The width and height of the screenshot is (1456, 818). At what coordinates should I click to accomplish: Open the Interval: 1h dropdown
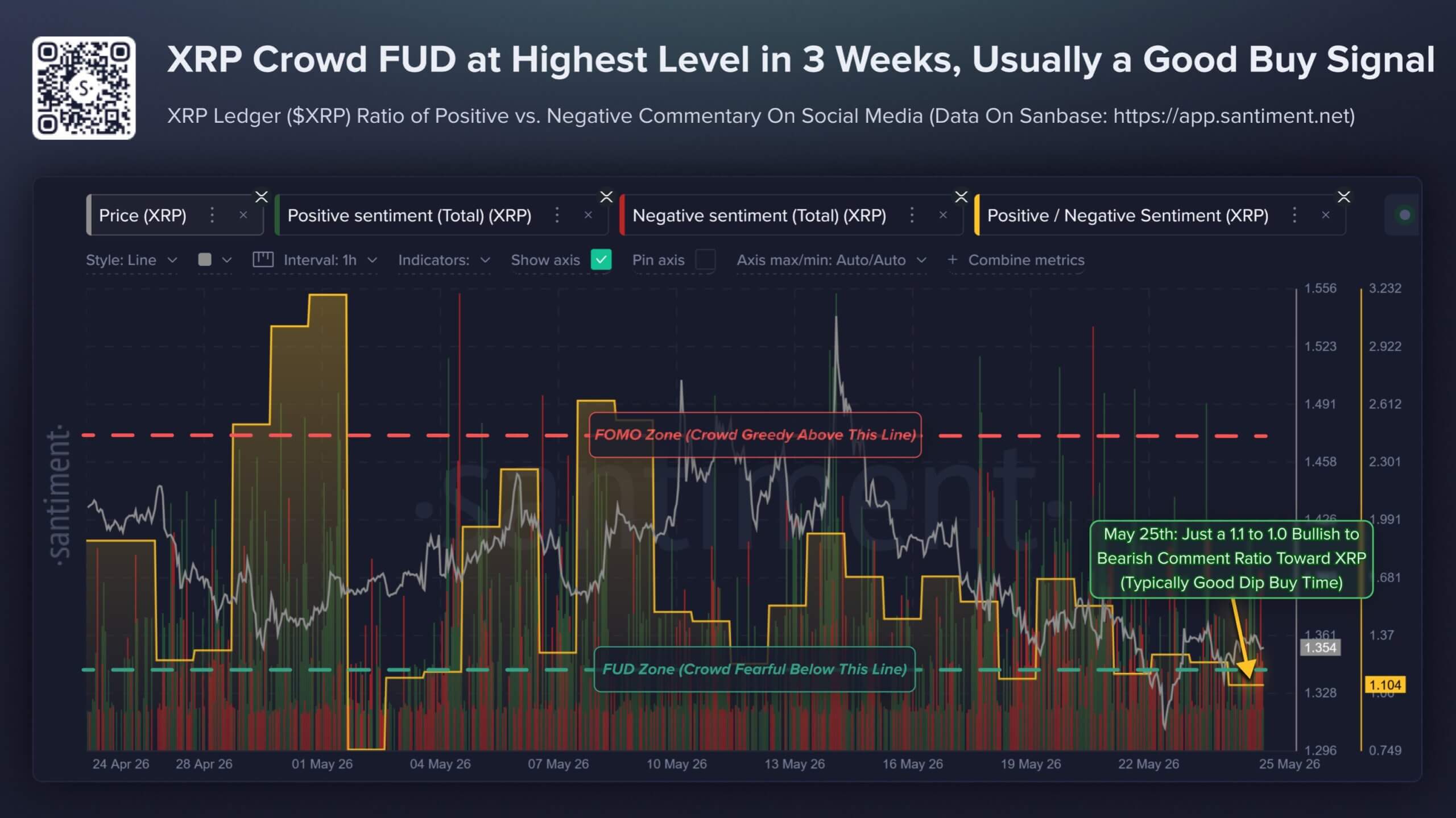pos(330,260)
